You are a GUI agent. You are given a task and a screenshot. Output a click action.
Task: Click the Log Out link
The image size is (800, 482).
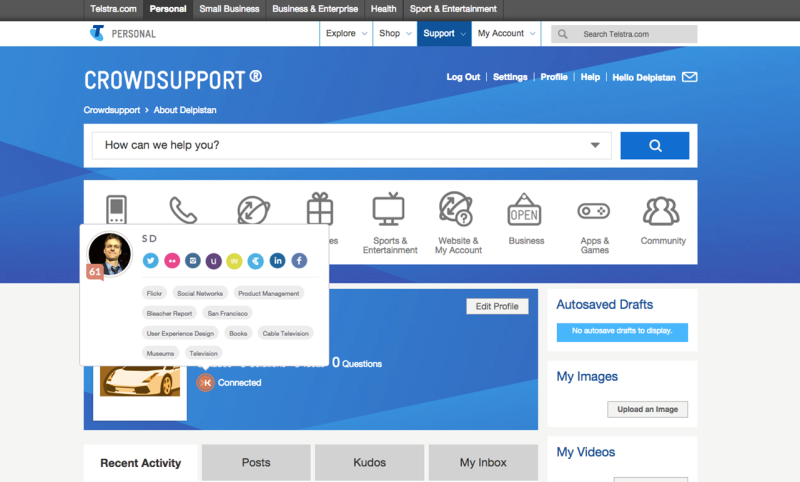click(x=463, y=77)
